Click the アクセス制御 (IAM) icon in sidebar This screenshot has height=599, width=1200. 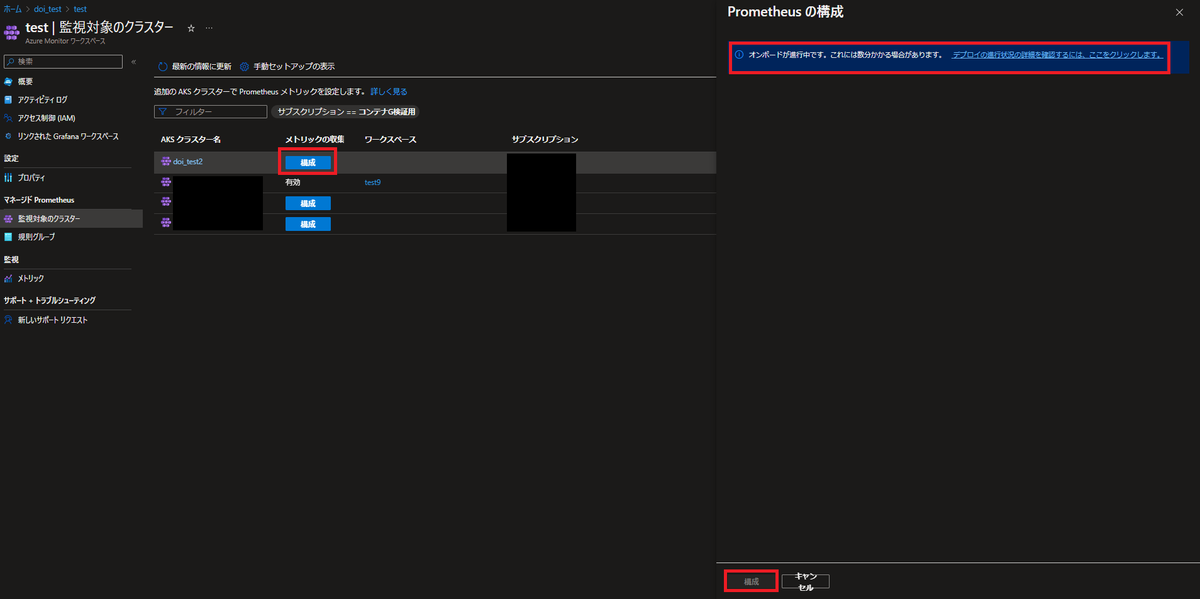click(x=8, y=118)
